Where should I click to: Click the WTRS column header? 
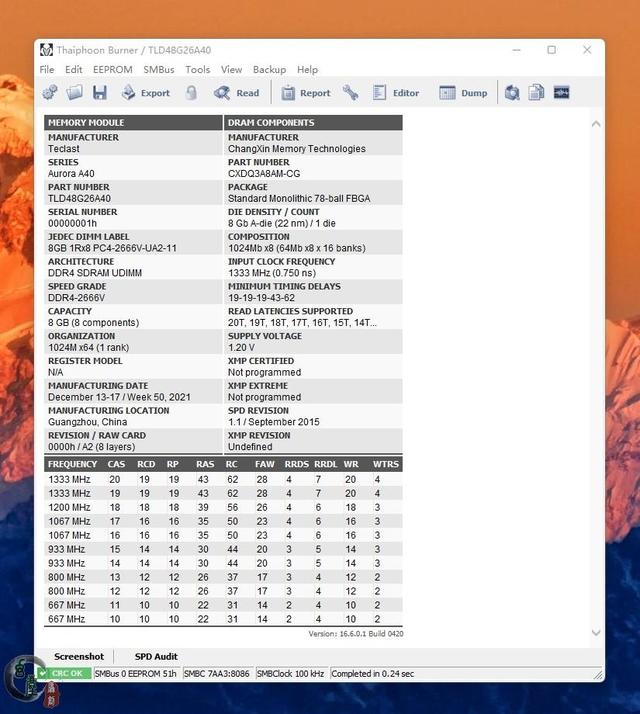click(385, 464)
